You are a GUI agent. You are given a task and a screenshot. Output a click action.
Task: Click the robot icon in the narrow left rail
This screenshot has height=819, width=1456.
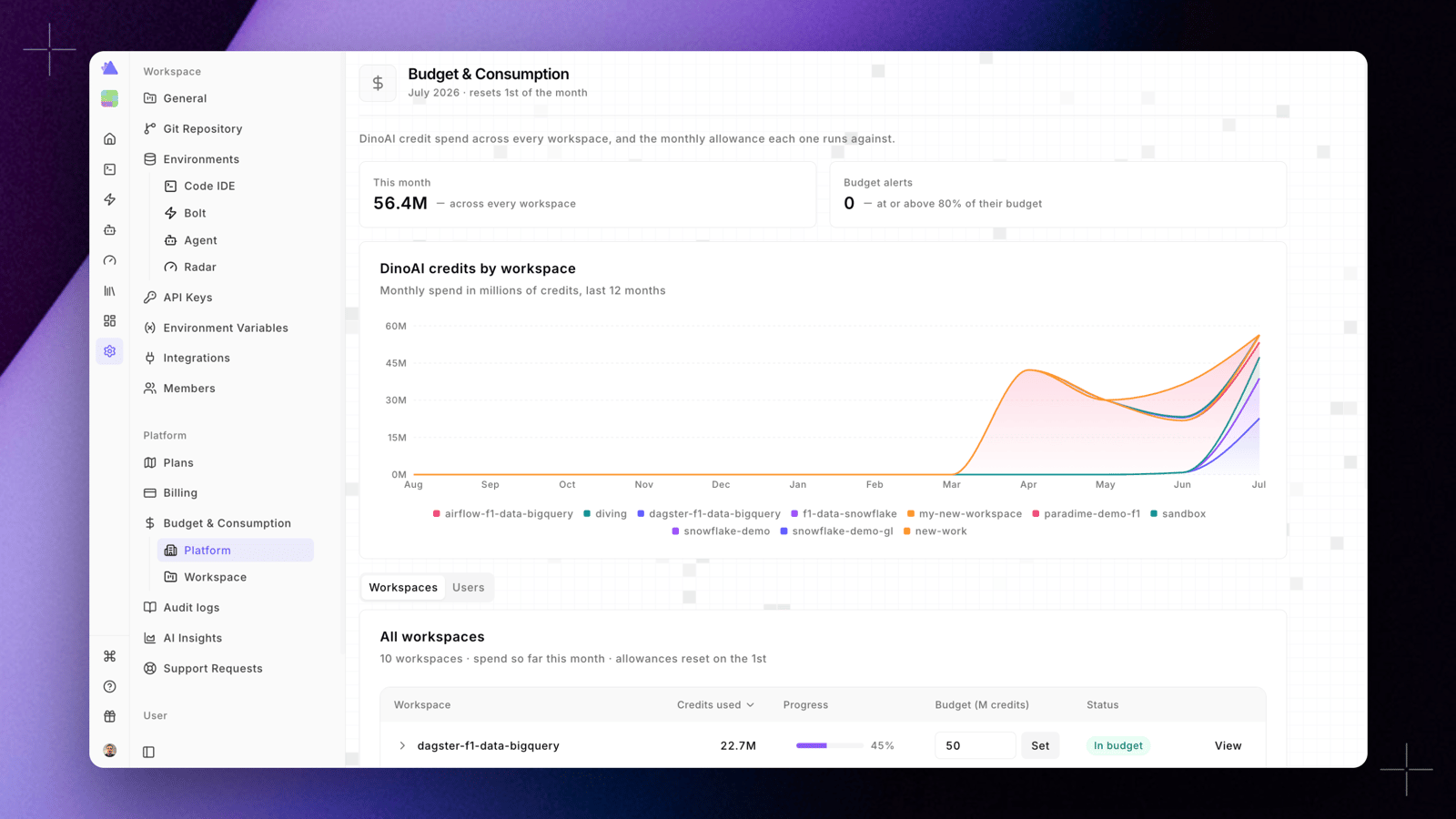109,230
